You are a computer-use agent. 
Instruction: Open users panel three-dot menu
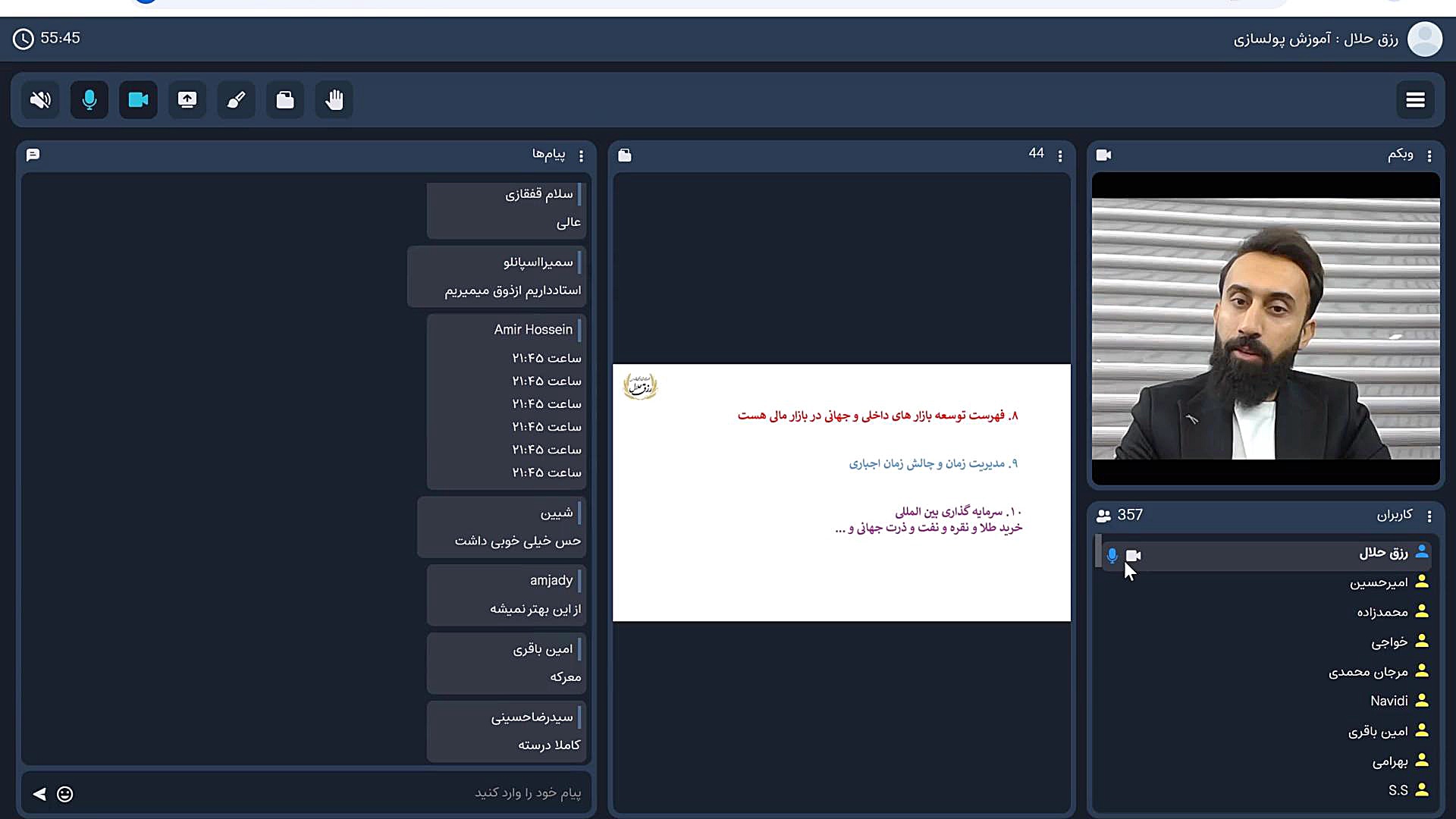[x=1429, y=516]
